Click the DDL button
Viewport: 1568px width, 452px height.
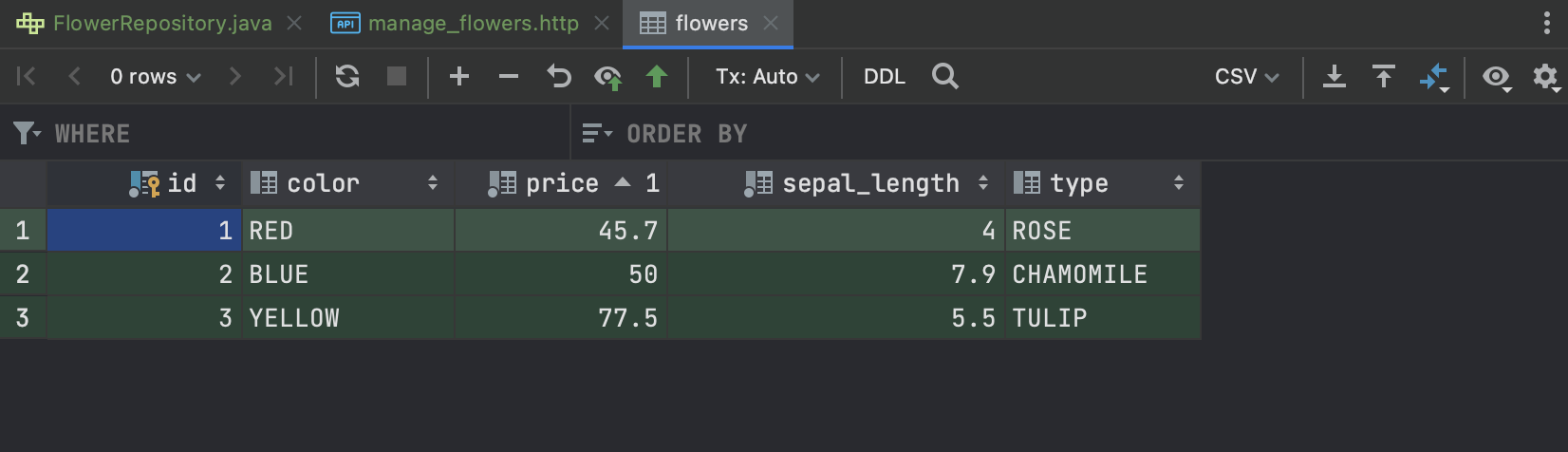pyautogui.click(x=884, y=77)
